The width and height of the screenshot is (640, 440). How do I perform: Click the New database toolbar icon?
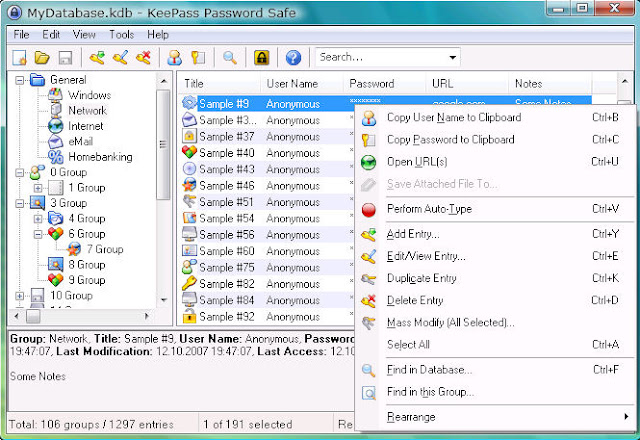tap(19, 58)
